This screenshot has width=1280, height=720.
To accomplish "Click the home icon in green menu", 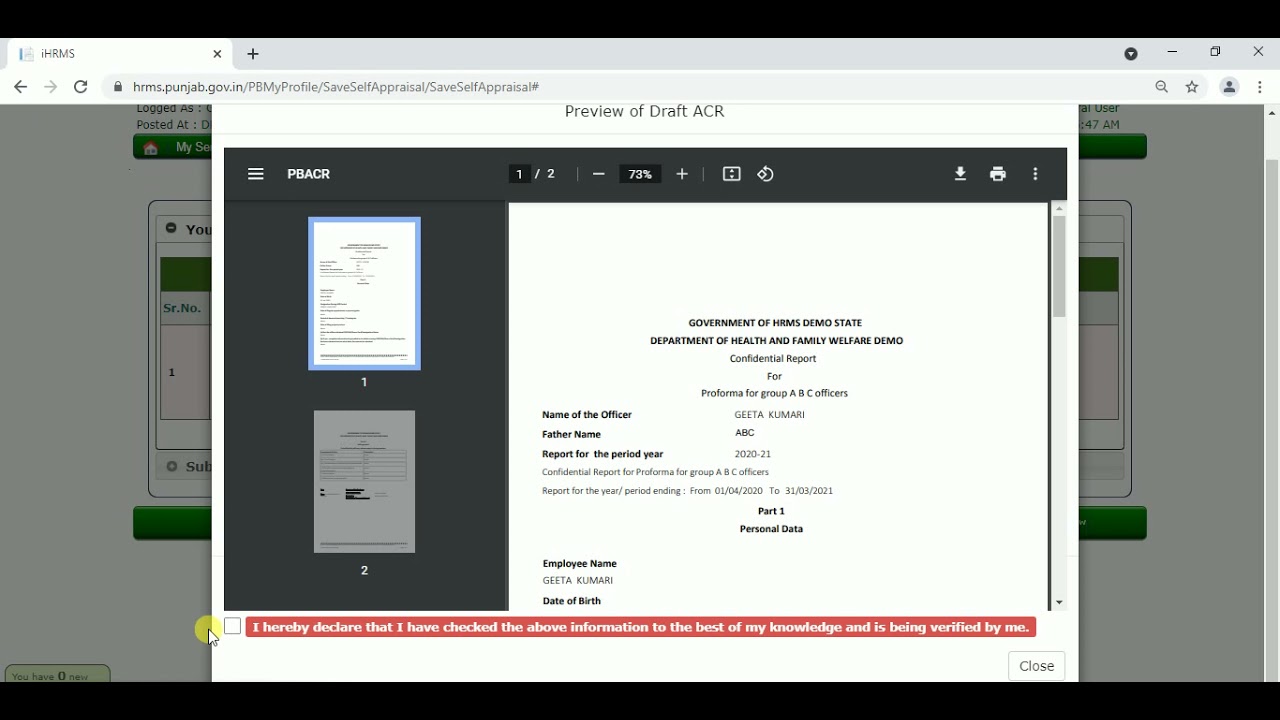I will [x=151, y=148].
